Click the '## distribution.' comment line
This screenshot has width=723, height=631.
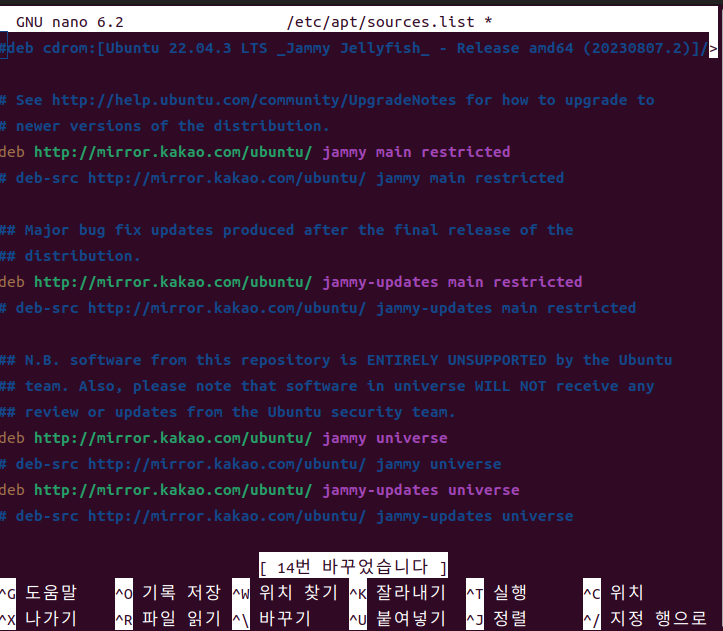[x=70, y=256]
